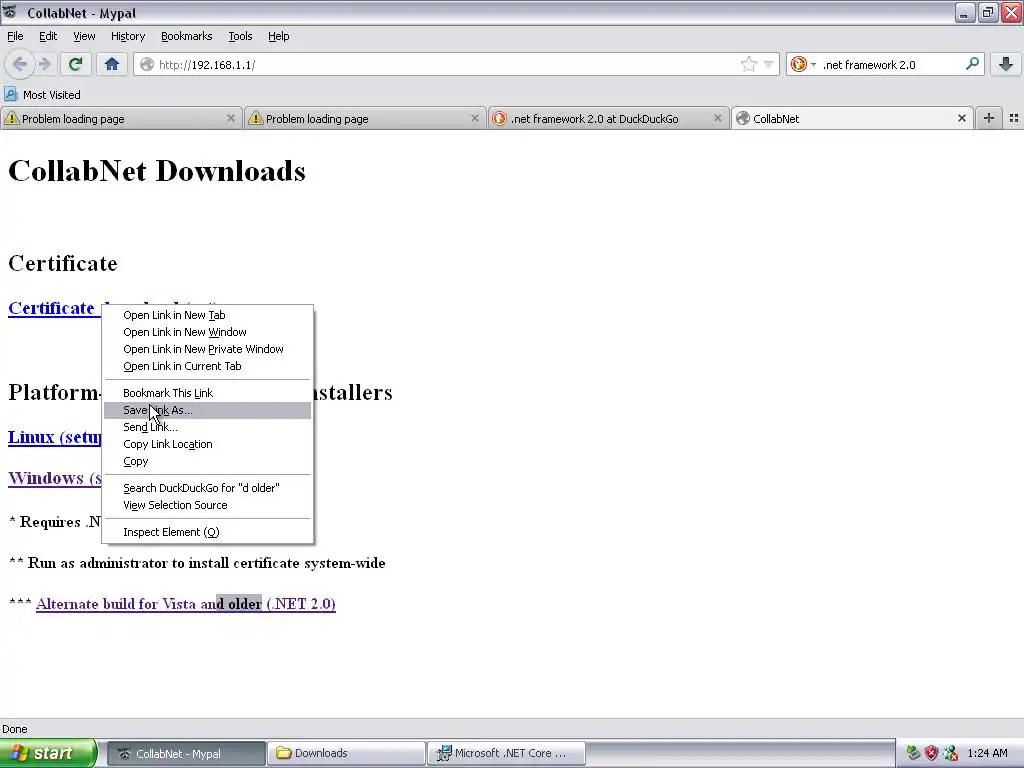Screen dimensions: 1024x768
Task: Open a new tab with the plus button
Action: pos(989,118)
